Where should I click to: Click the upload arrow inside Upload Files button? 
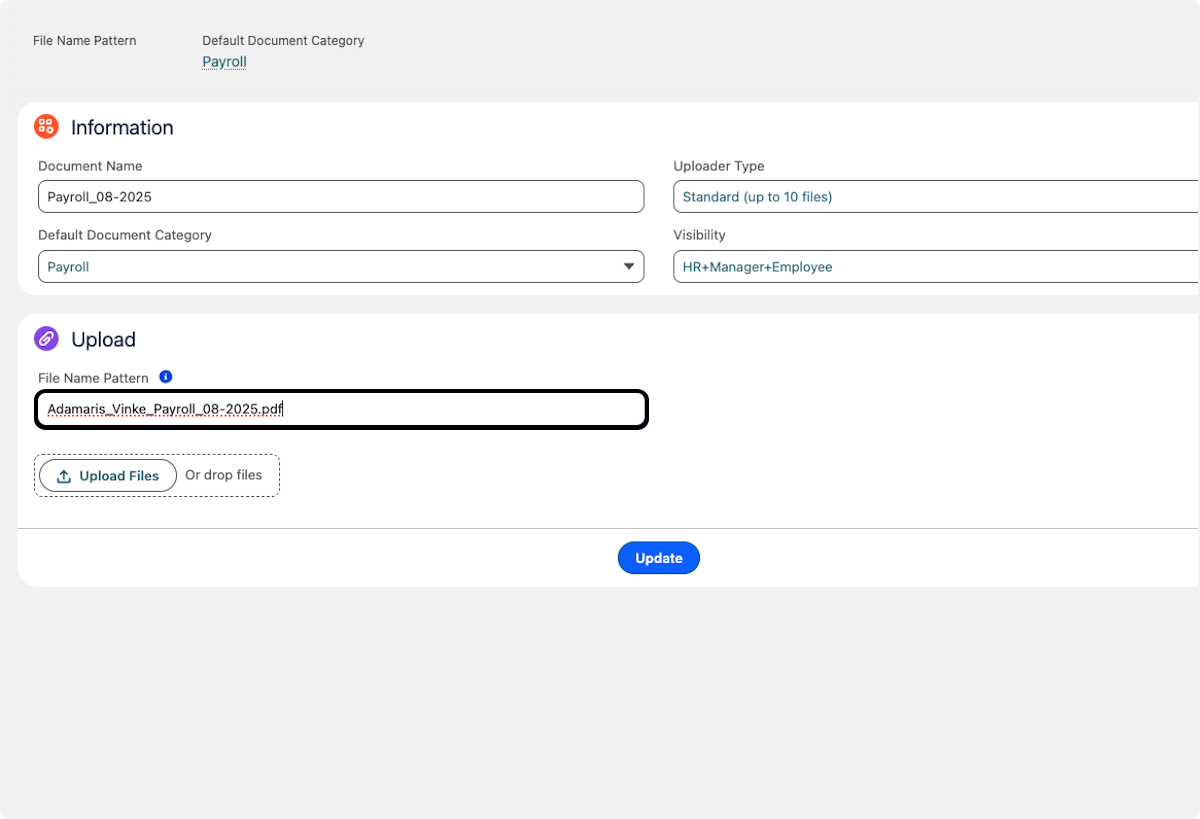62,475
